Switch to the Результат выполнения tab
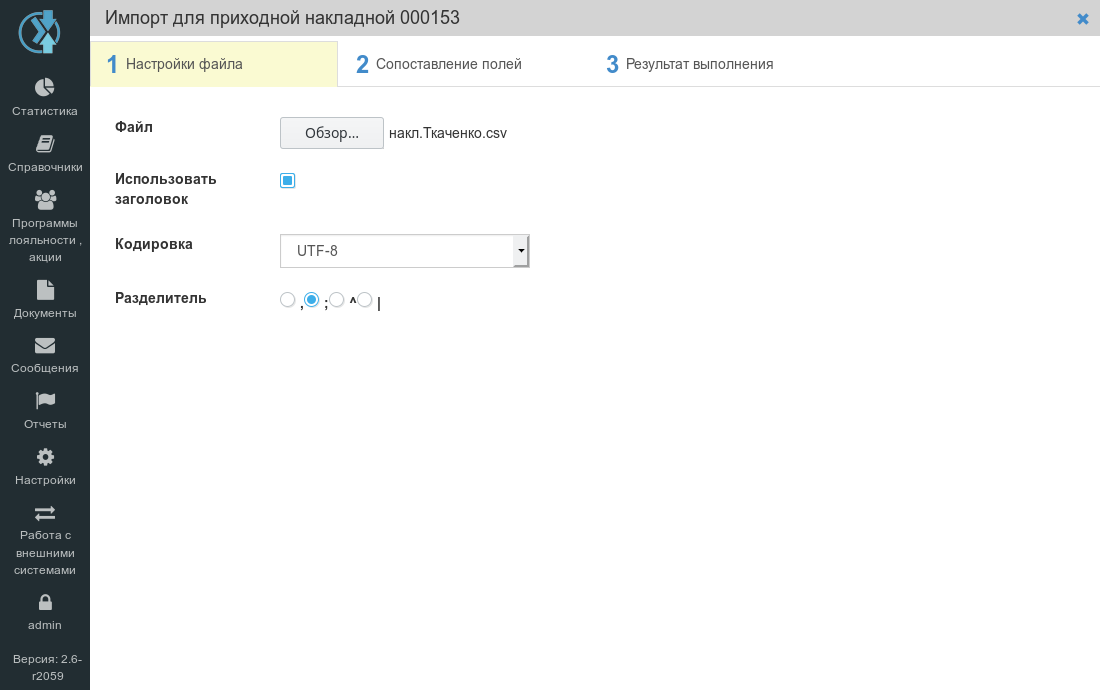 (x=690, y=65)
